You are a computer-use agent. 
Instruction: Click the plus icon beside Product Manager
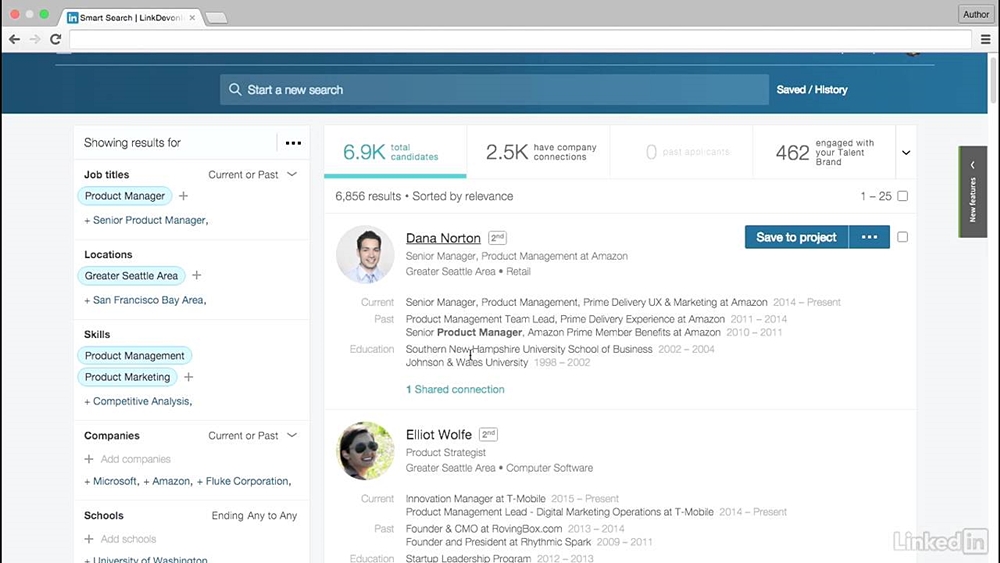pos(183,196)
